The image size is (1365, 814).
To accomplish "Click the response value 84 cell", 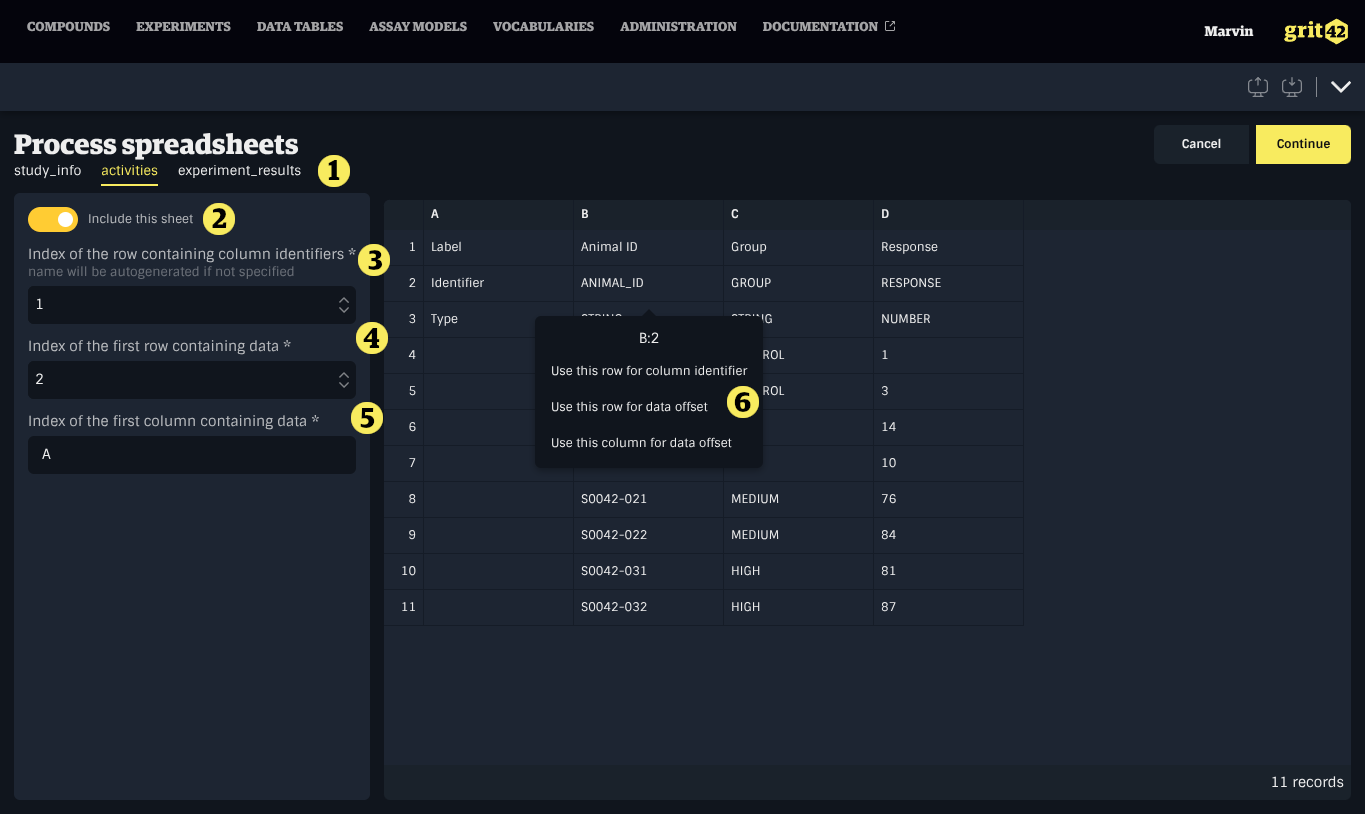I will point(949,535).
